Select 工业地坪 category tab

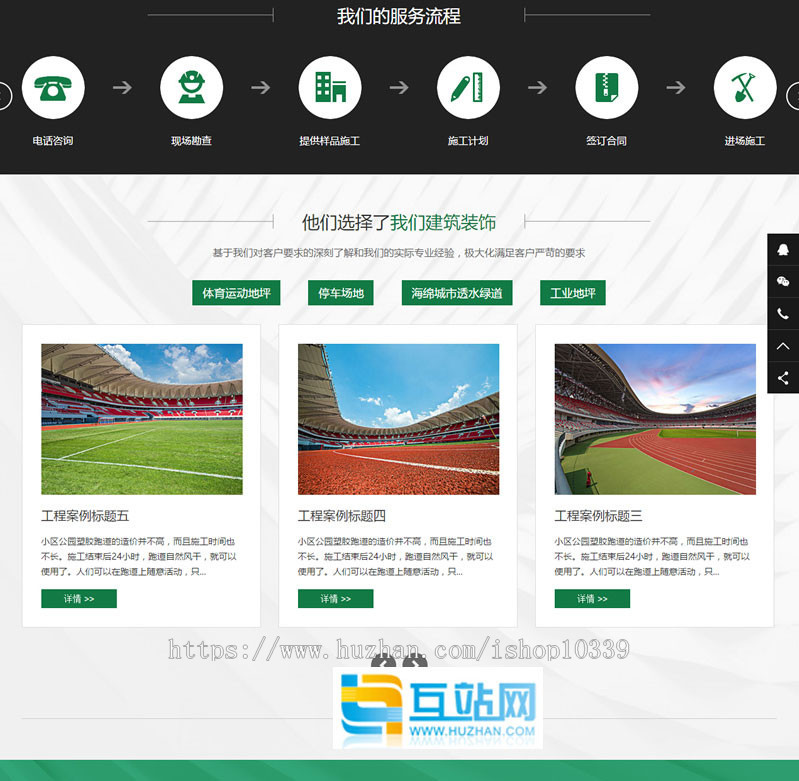pyautogui.click(x=573, y=293)
